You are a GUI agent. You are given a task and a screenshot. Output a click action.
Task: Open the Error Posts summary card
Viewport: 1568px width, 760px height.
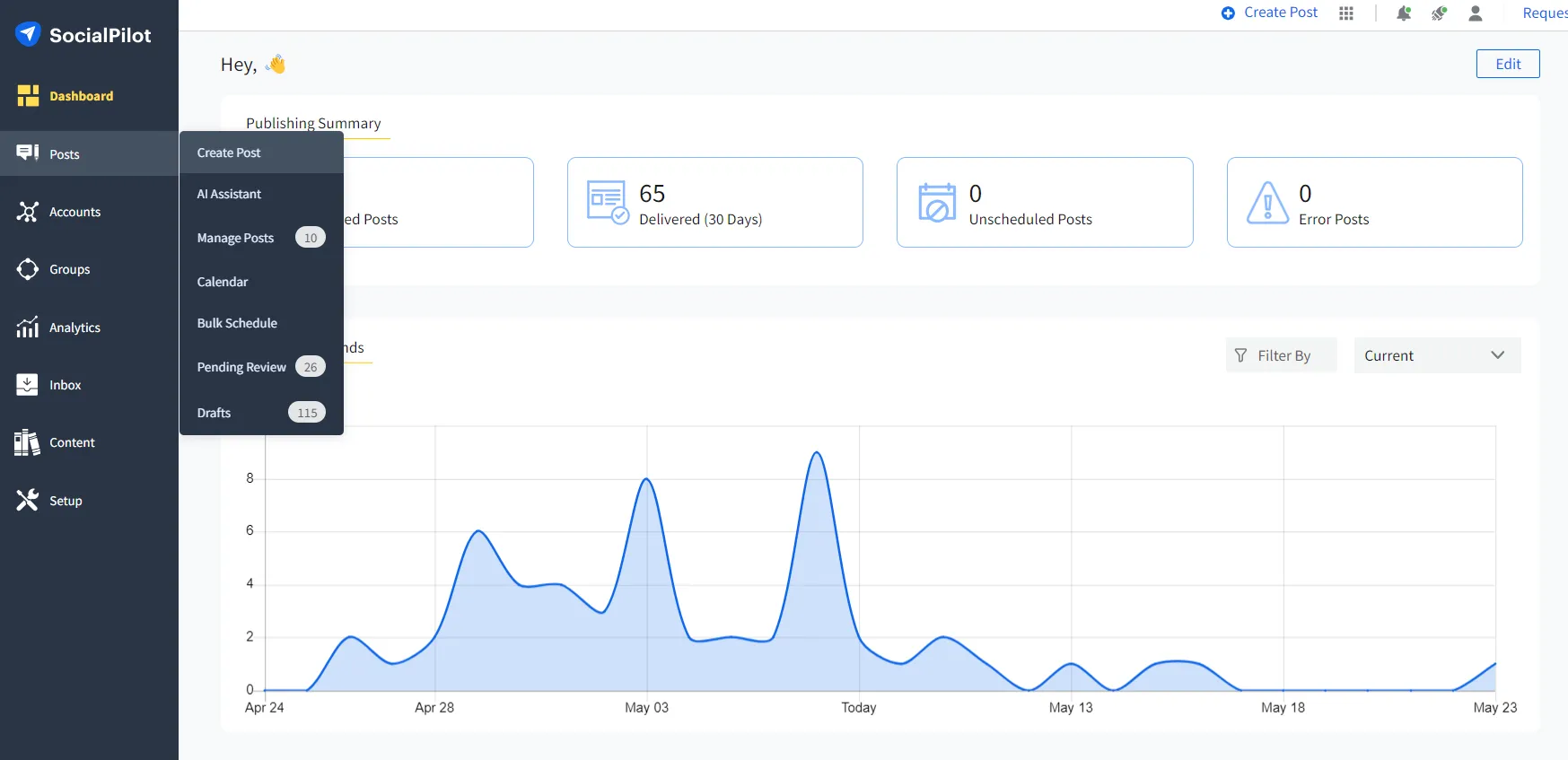(x=1374, y=203)
